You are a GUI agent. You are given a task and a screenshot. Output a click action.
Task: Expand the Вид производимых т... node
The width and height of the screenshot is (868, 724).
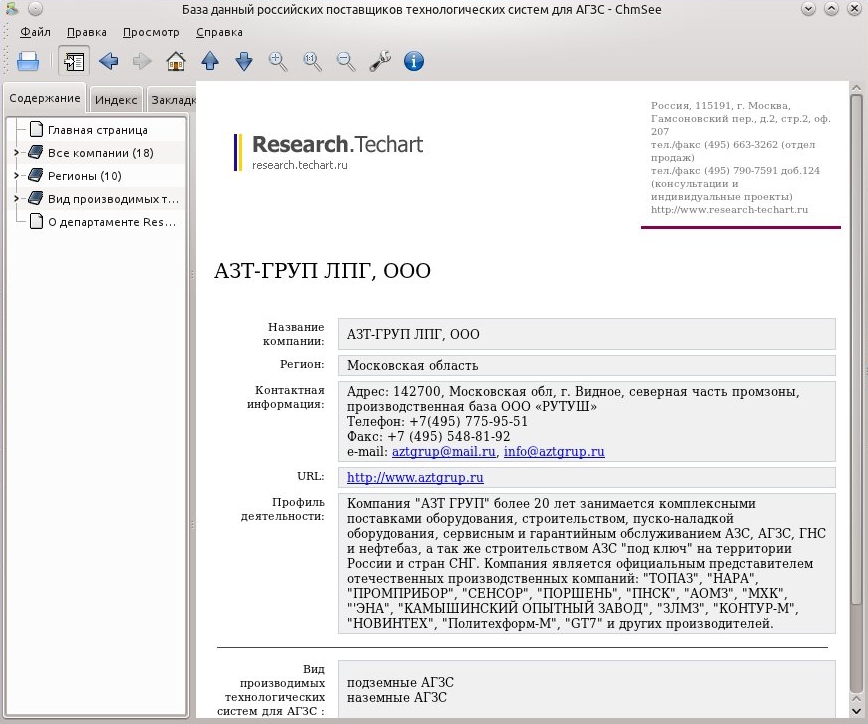pos(16,198)
